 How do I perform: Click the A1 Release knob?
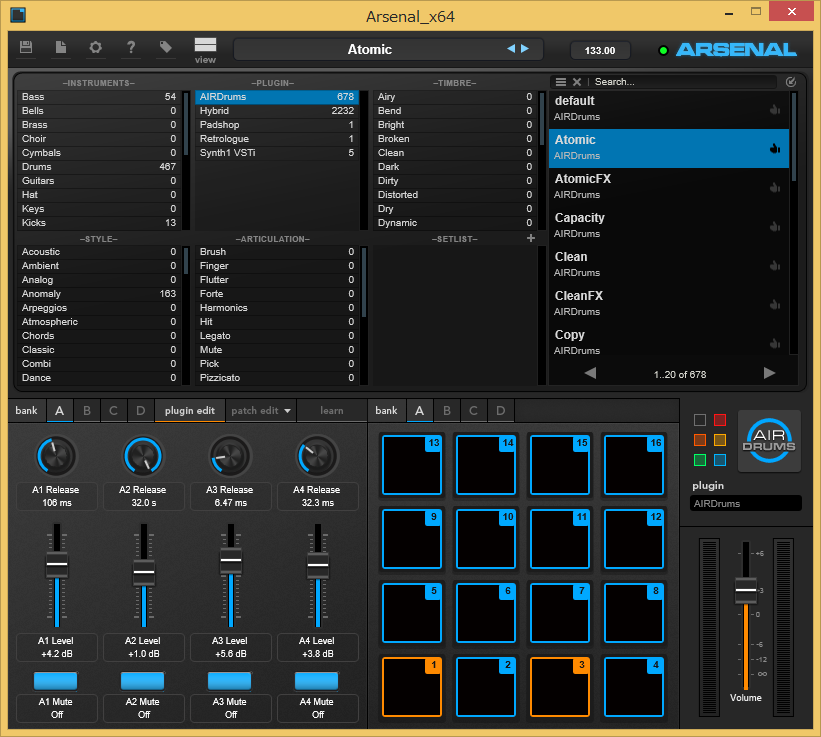pos(56,456)
